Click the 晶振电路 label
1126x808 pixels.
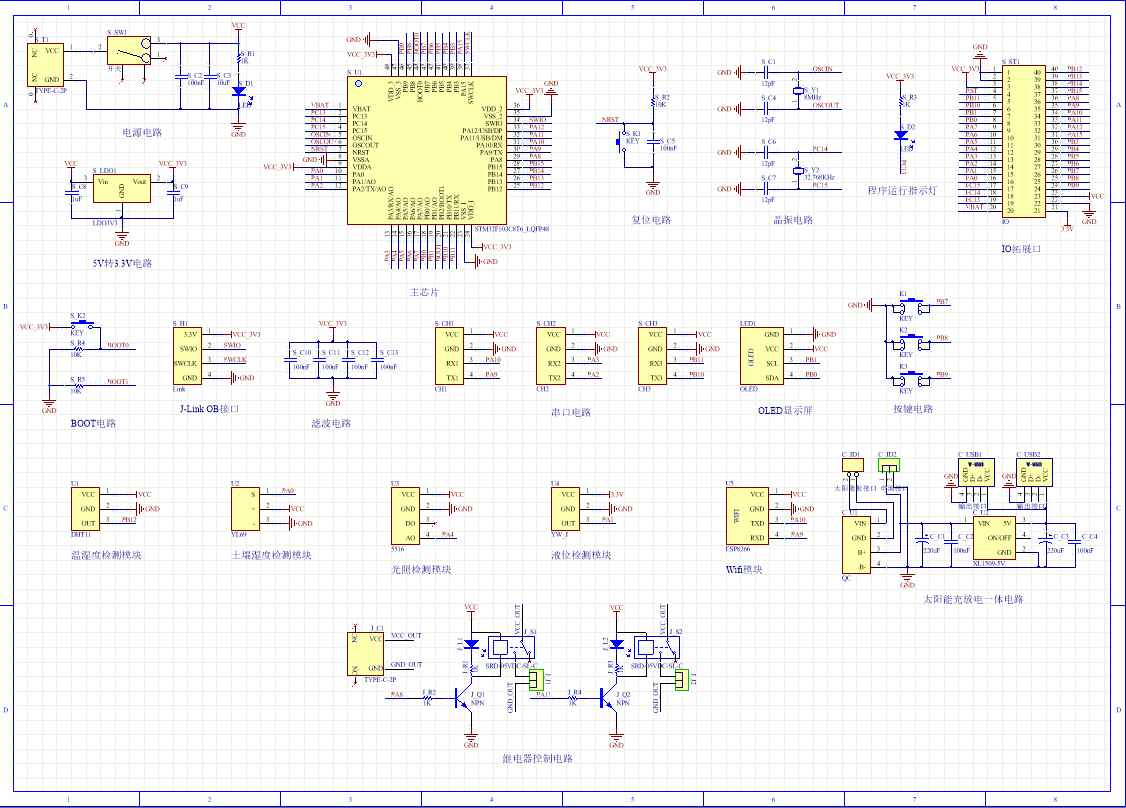pyautogui.click(x=793, y=220)
